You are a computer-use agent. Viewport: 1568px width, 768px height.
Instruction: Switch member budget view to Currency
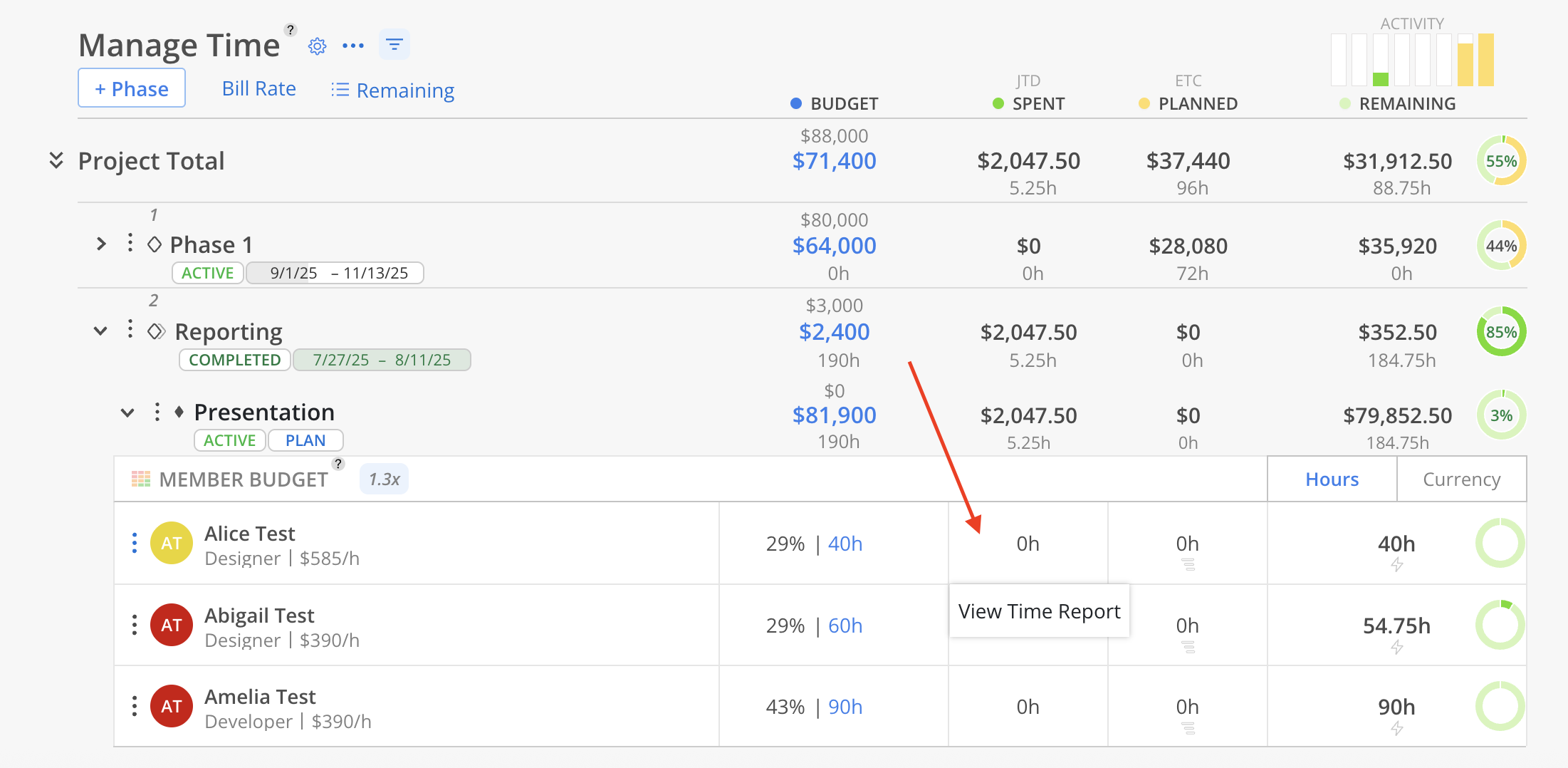pyautogui.click(x=1461, y=479)
